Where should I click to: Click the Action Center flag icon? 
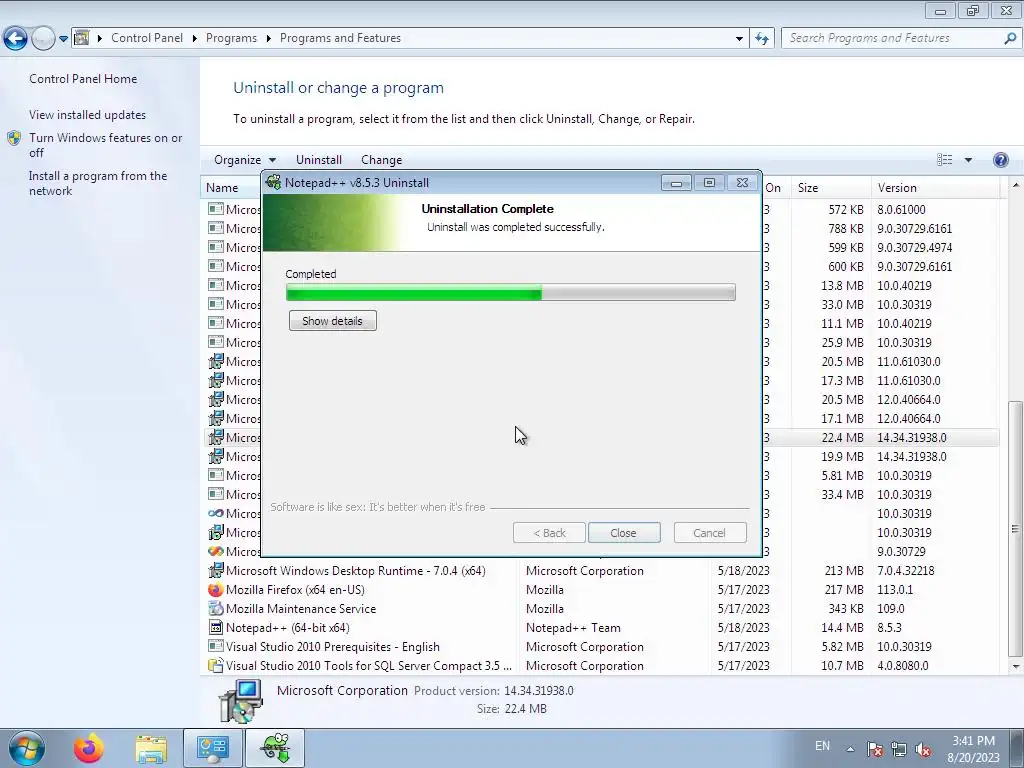coord(874,749)
